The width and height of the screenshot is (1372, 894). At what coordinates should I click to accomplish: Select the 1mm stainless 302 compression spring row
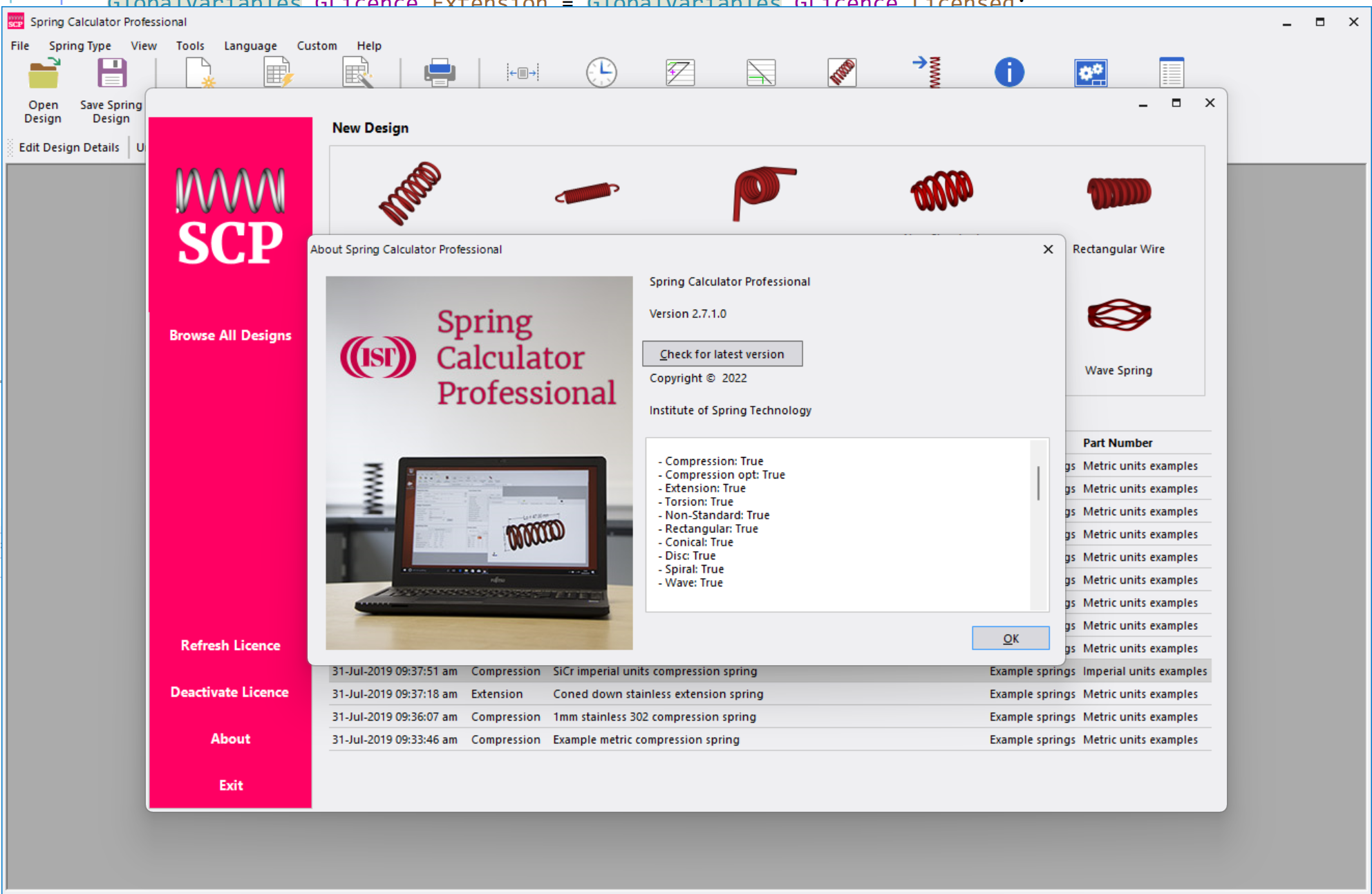click(770, 716)
